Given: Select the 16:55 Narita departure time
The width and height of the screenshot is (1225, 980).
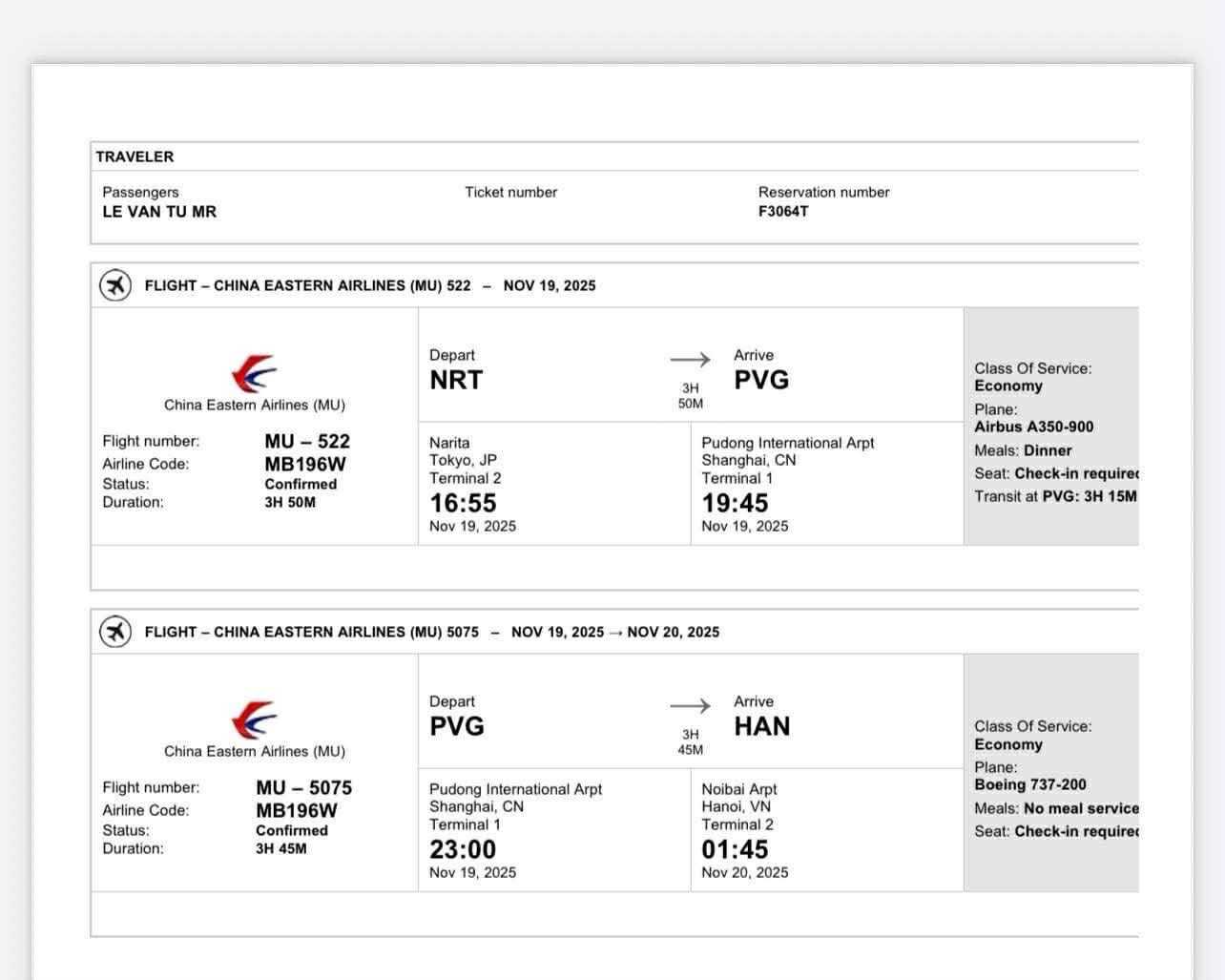Looking at the screenshot, I should tap(463, 503).
